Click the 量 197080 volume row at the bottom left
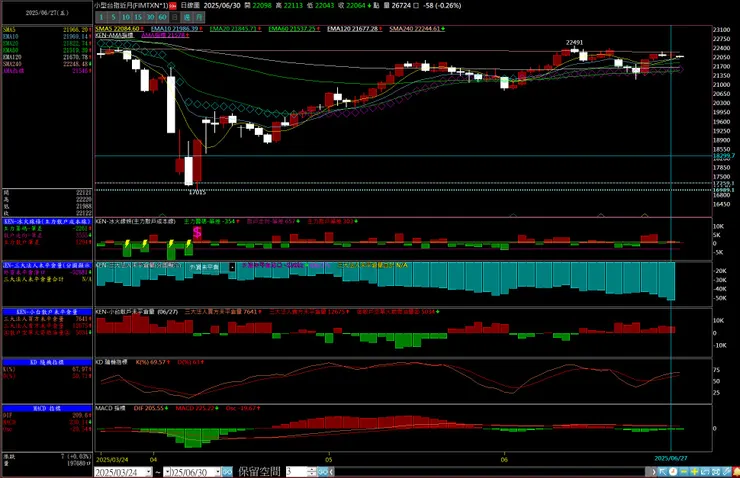This screenshot has width=740, height=478. point(47,463)
